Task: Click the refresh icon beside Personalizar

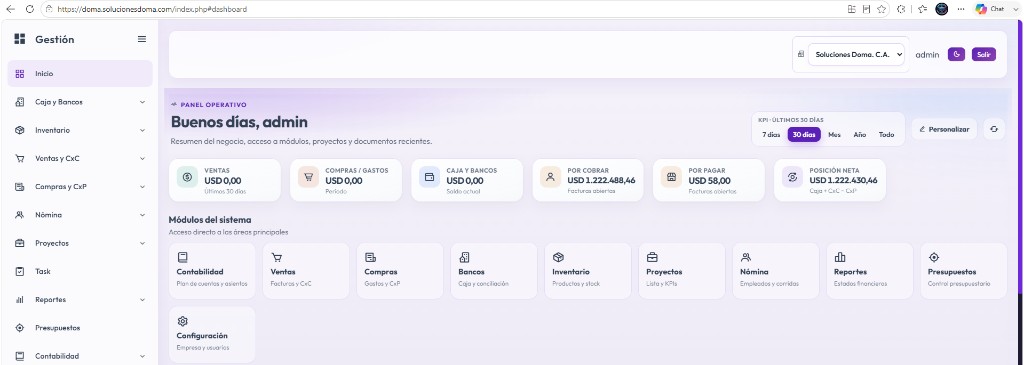Action: (993, 129)
